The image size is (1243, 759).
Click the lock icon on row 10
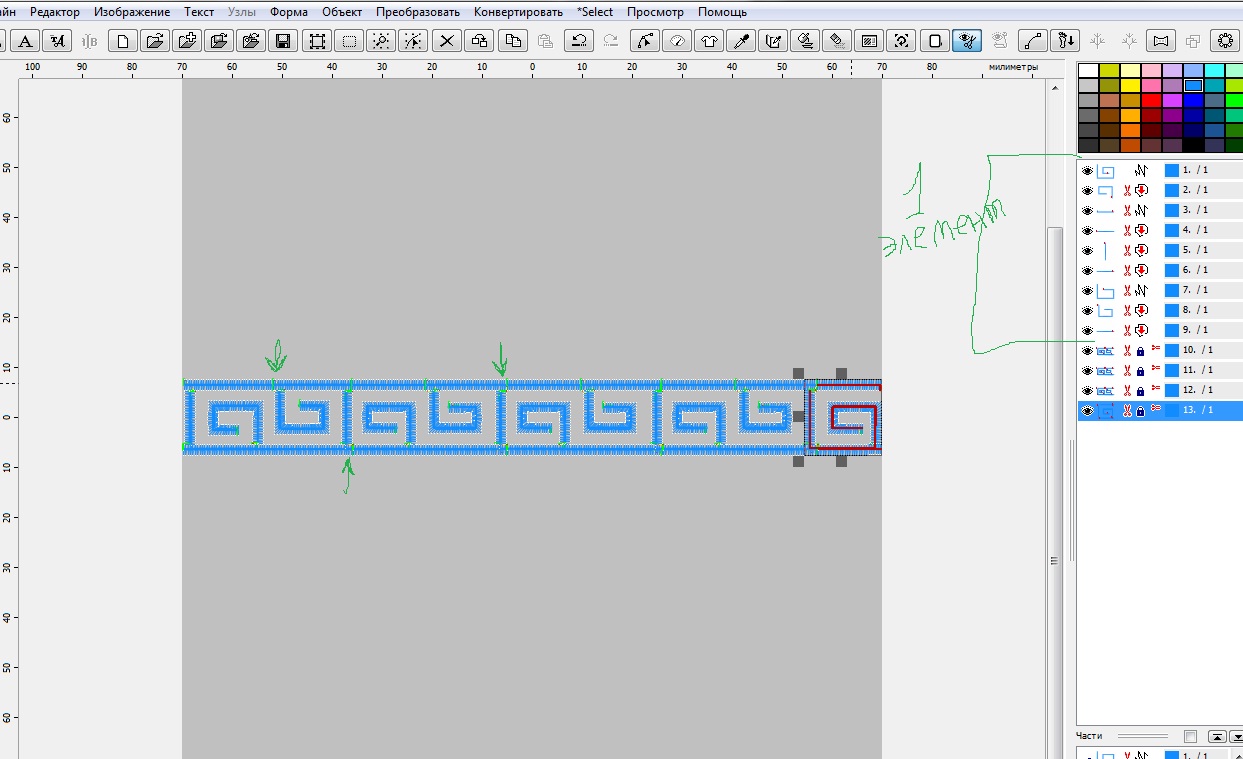1141,350
